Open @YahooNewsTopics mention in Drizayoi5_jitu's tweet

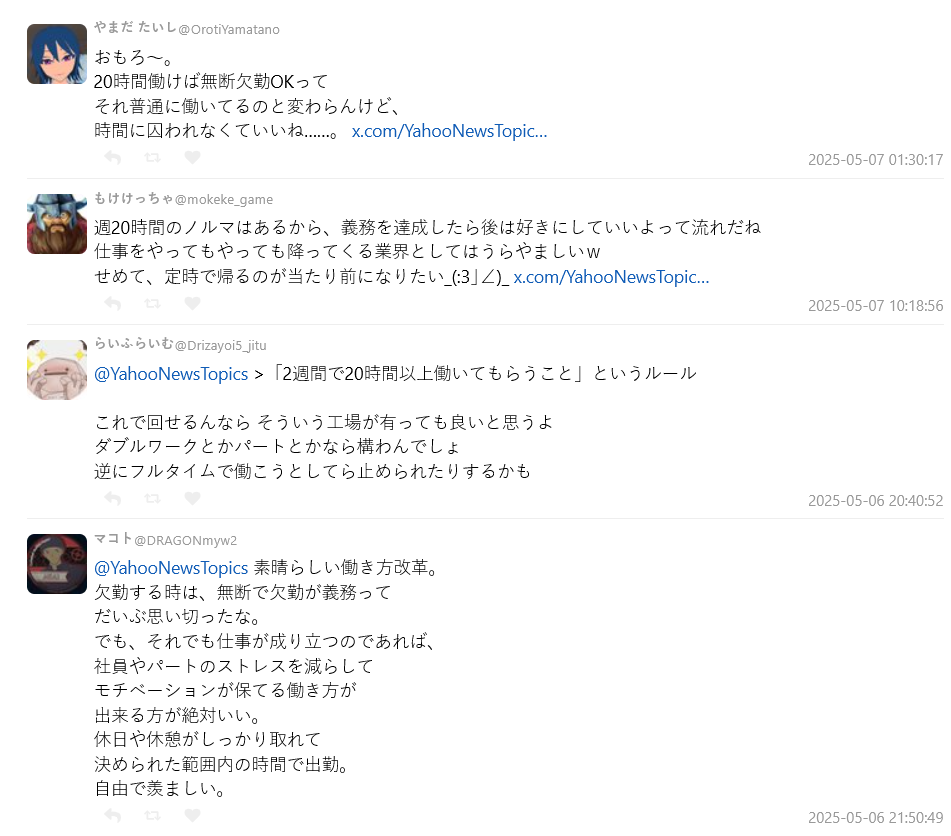click(171, 374)
